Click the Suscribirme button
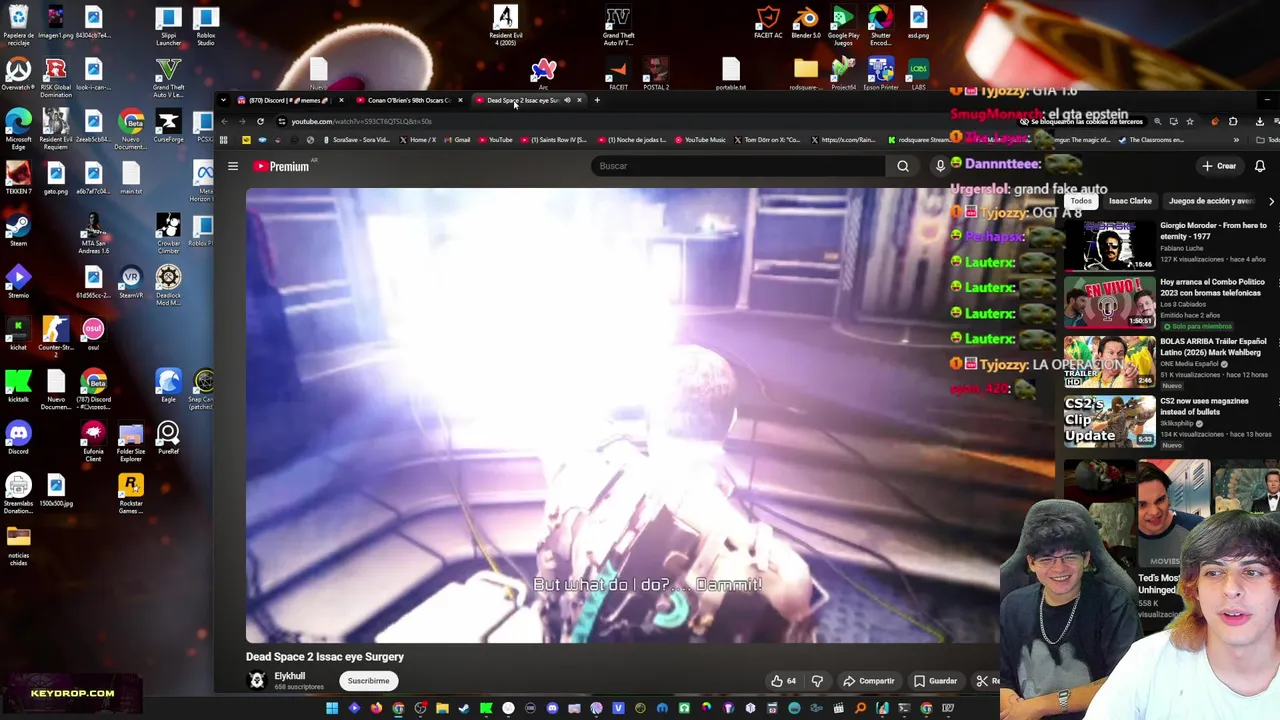1280x720 pixels. point(368,681)
